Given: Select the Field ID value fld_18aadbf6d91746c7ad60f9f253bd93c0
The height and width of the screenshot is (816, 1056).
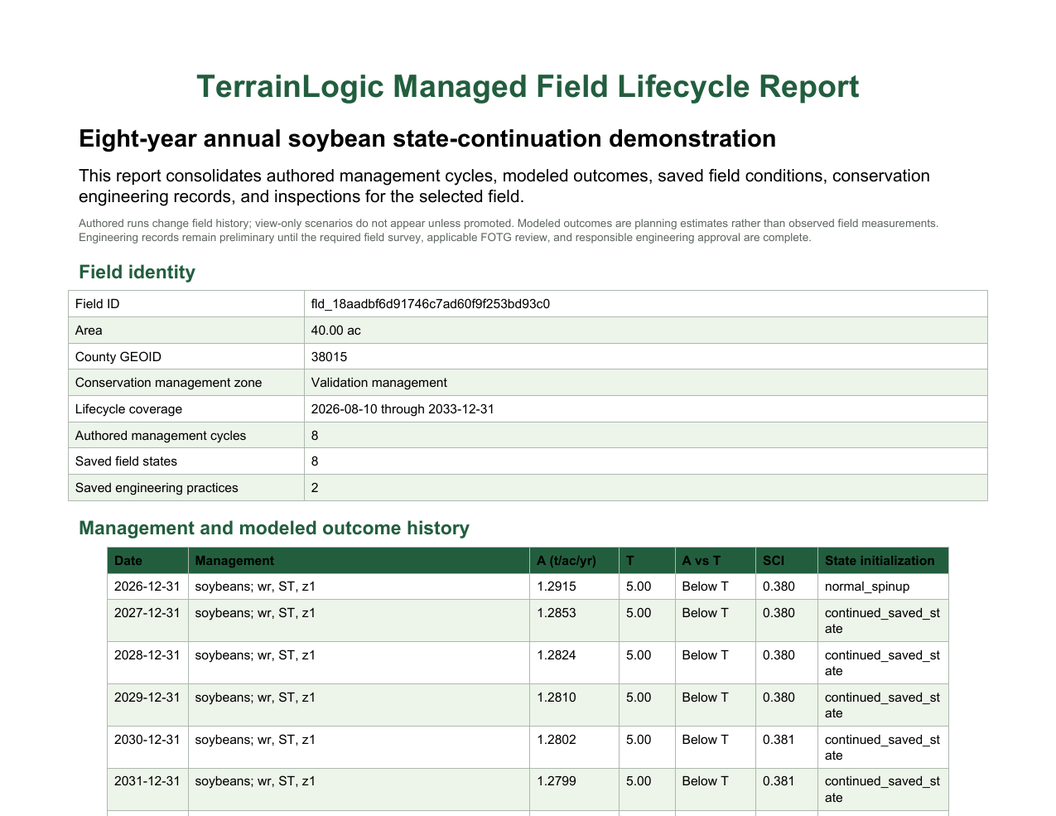Looking at the screenshot, I should tap(430, 304).
